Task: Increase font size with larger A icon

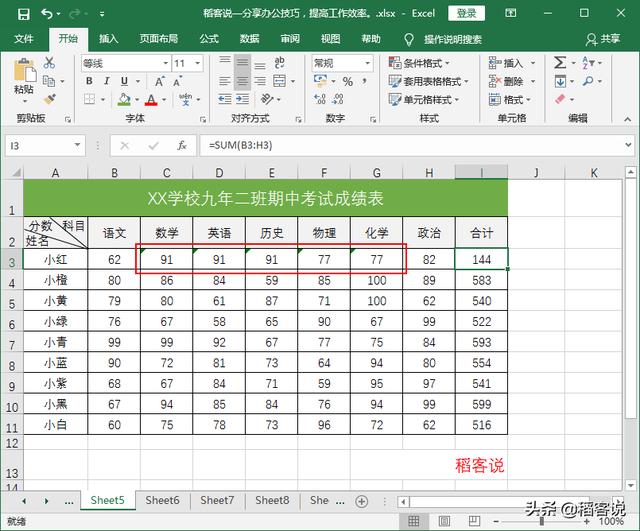Action: (x=160, y=81)
